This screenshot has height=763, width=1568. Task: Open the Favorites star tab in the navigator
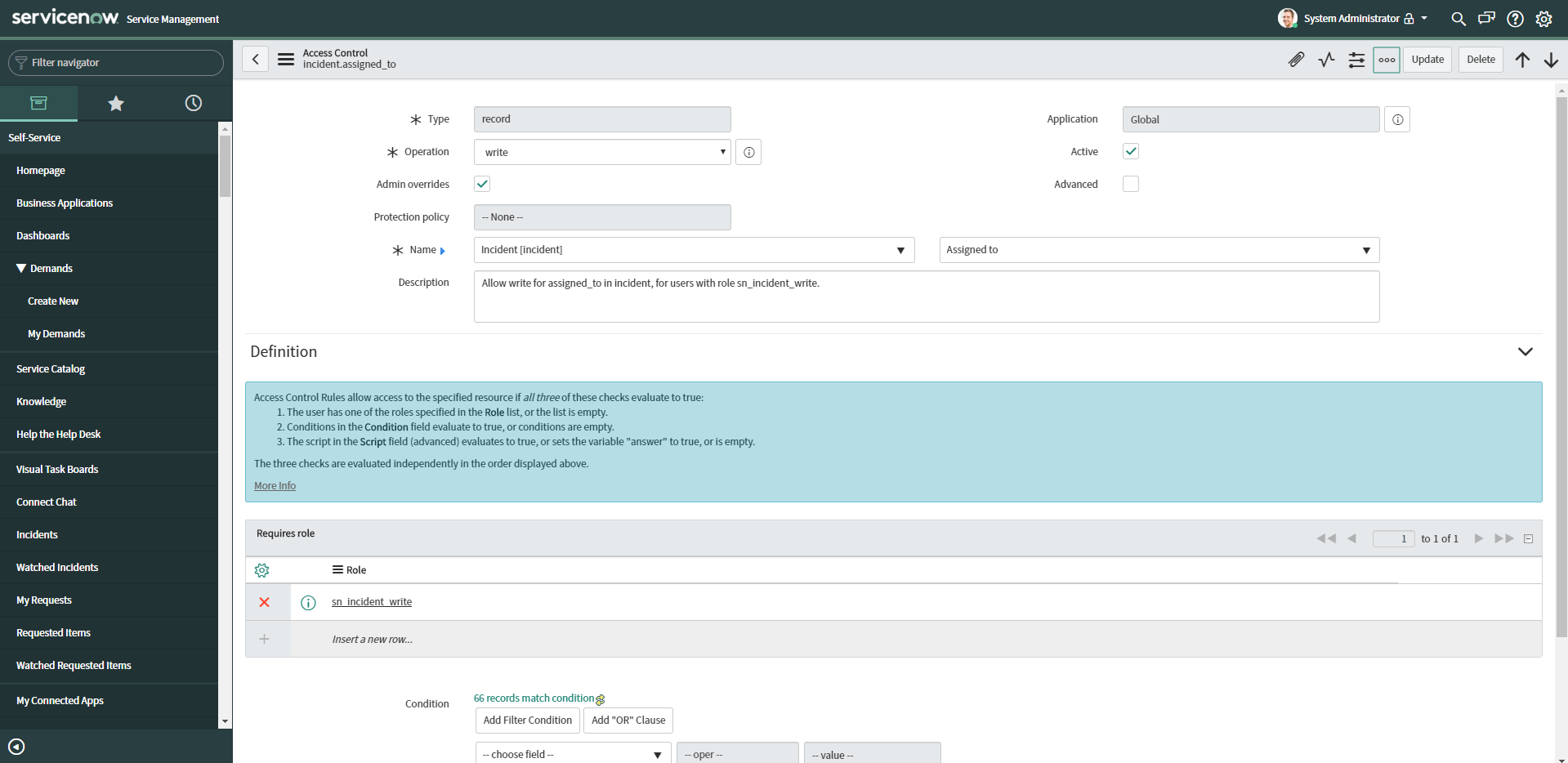point(115,103)
